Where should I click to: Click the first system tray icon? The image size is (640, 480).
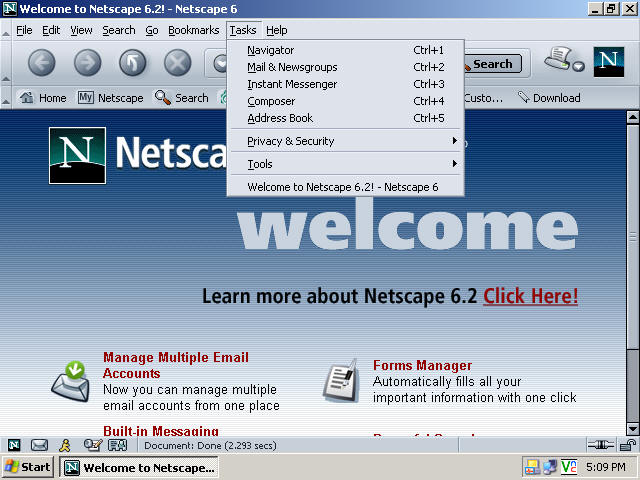click(x=532, y=467)
